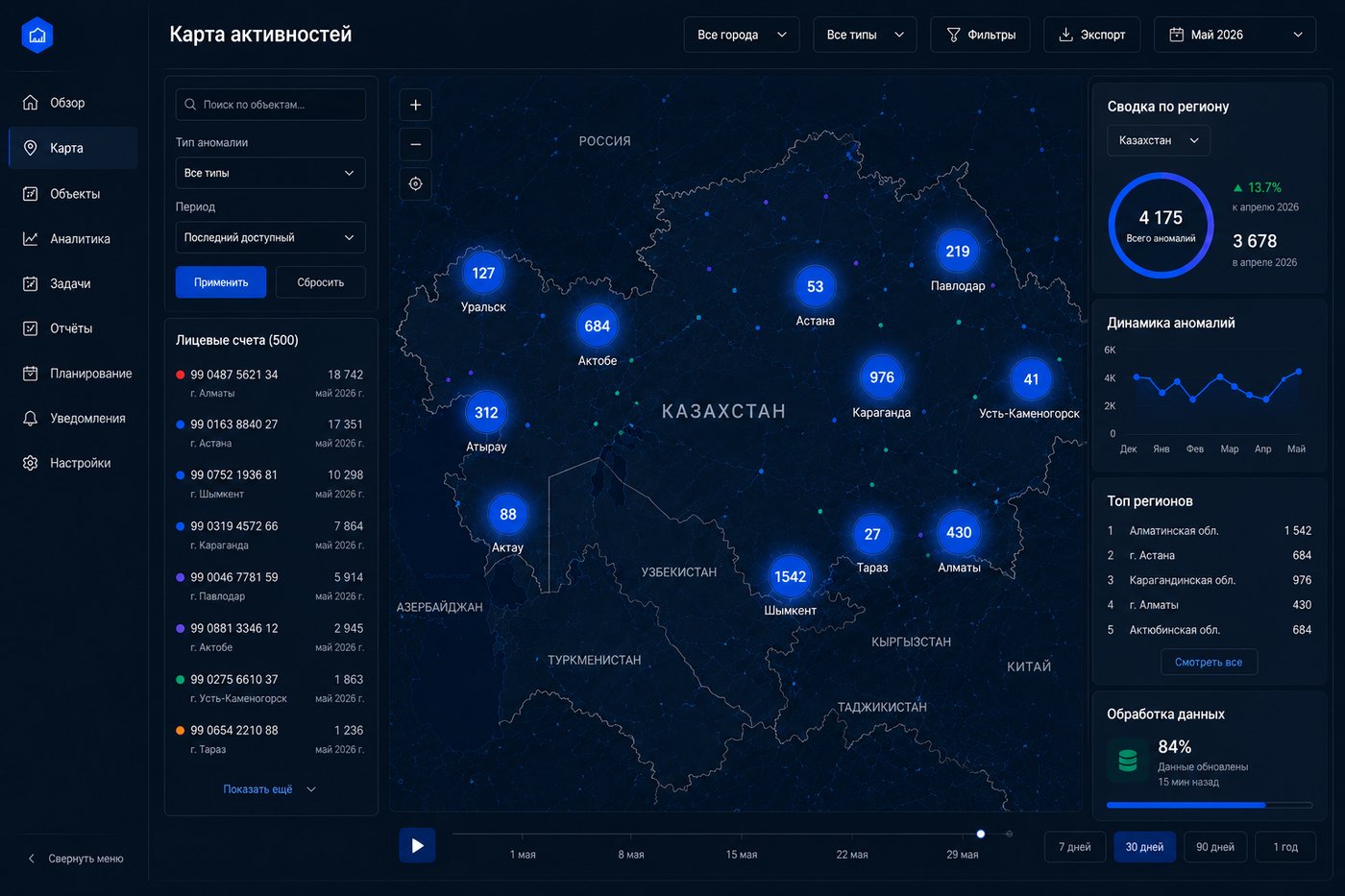The height and width of the screenshot is (896, 1345).
Task: Select the Астана cluster marker 53
Action: tap(815, 286)
